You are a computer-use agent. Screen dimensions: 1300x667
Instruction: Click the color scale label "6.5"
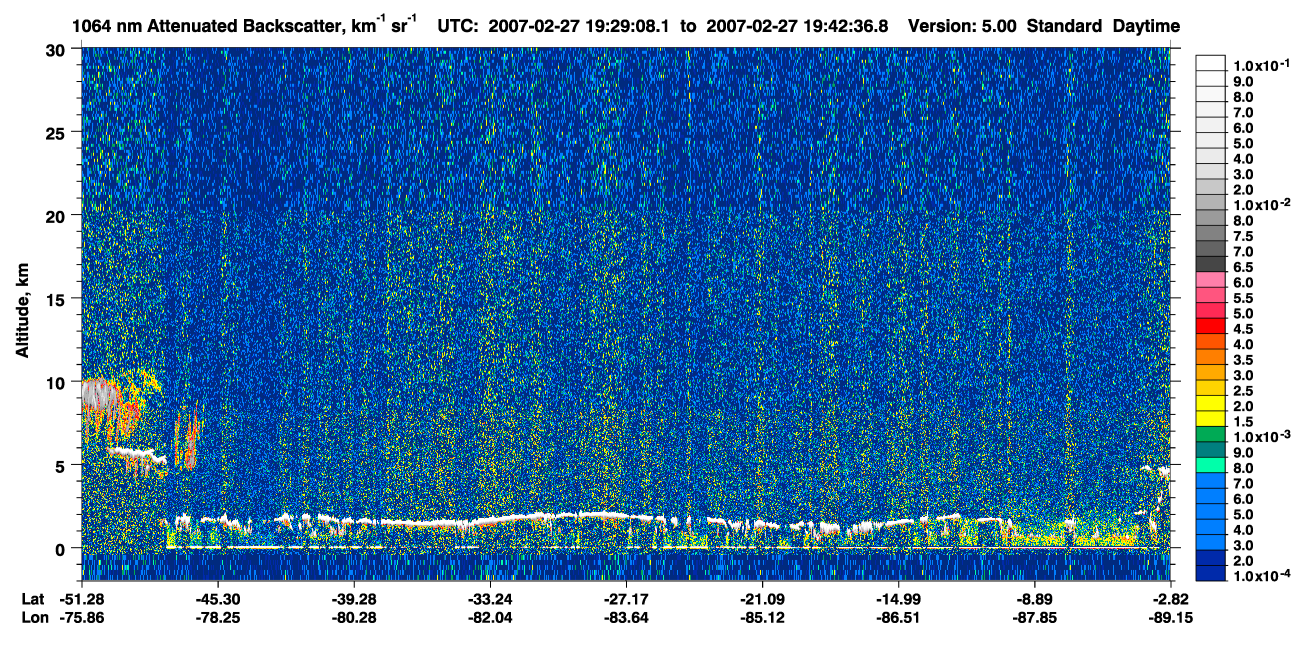[x=1244, y=267]
